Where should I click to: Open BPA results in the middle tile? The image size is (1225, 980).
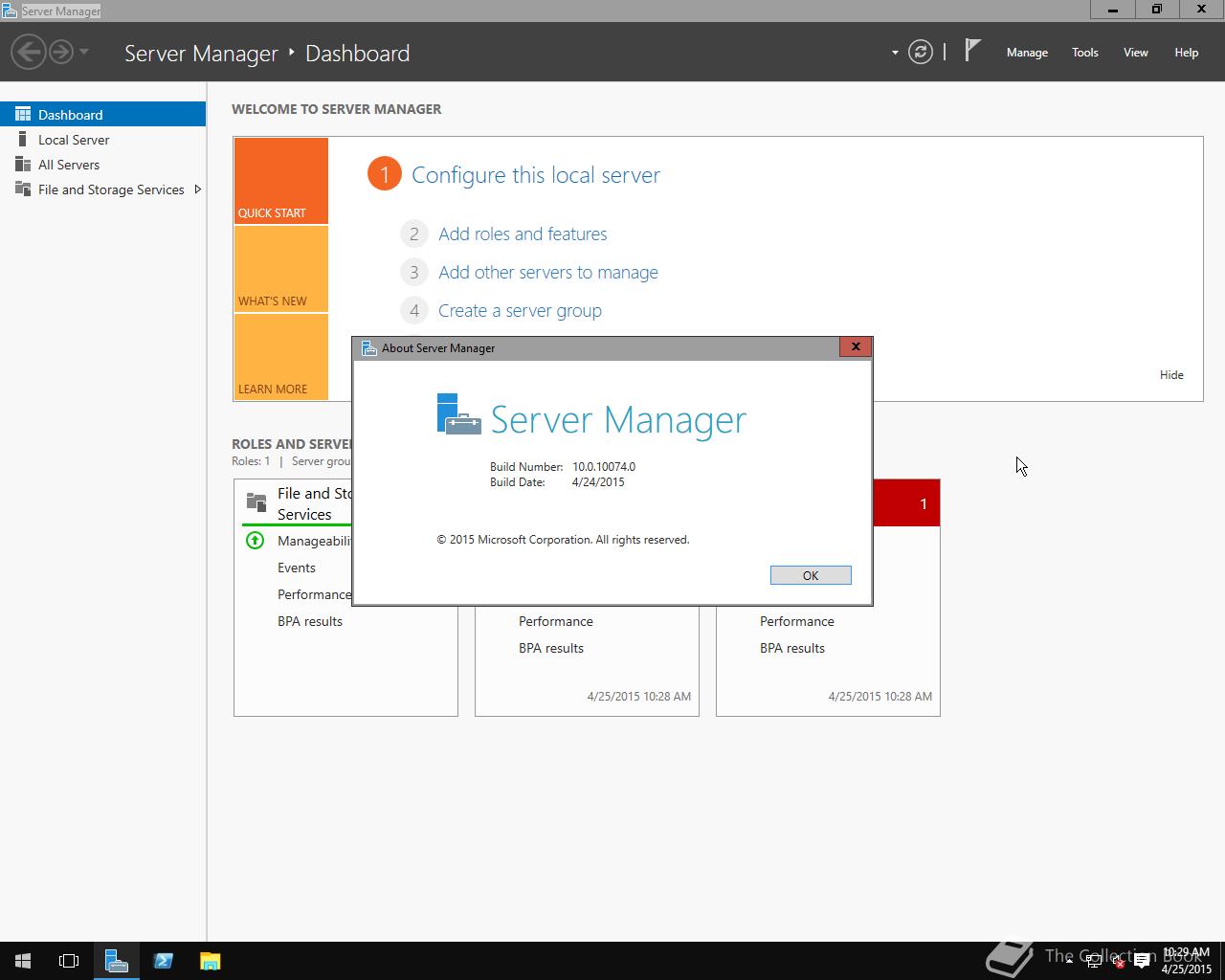tap(550, 648)
